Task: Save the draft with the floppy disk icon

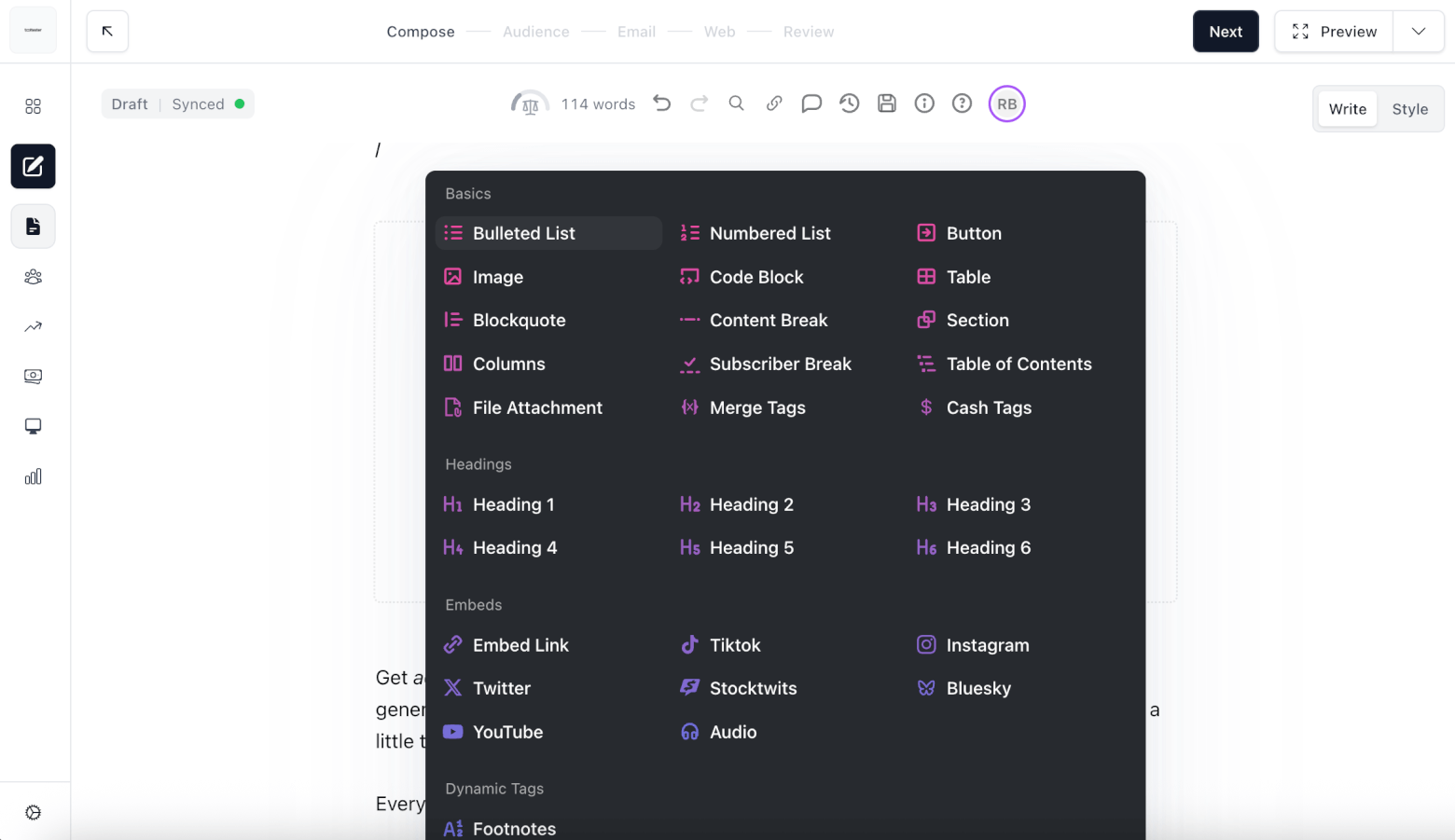Action: [x=886, y=103]
